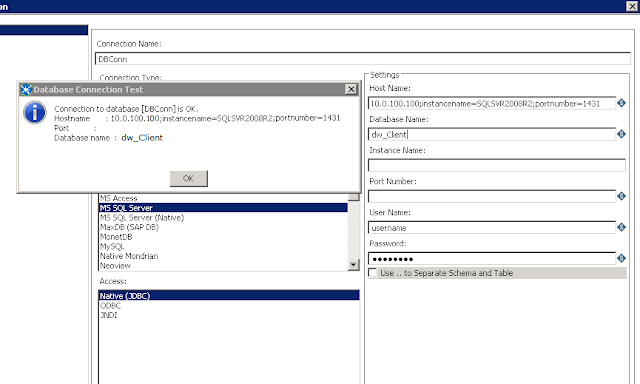The height and width of the screenshot is (384, 640).
Task: Select MS Access connection type
Action: [223, 198]
